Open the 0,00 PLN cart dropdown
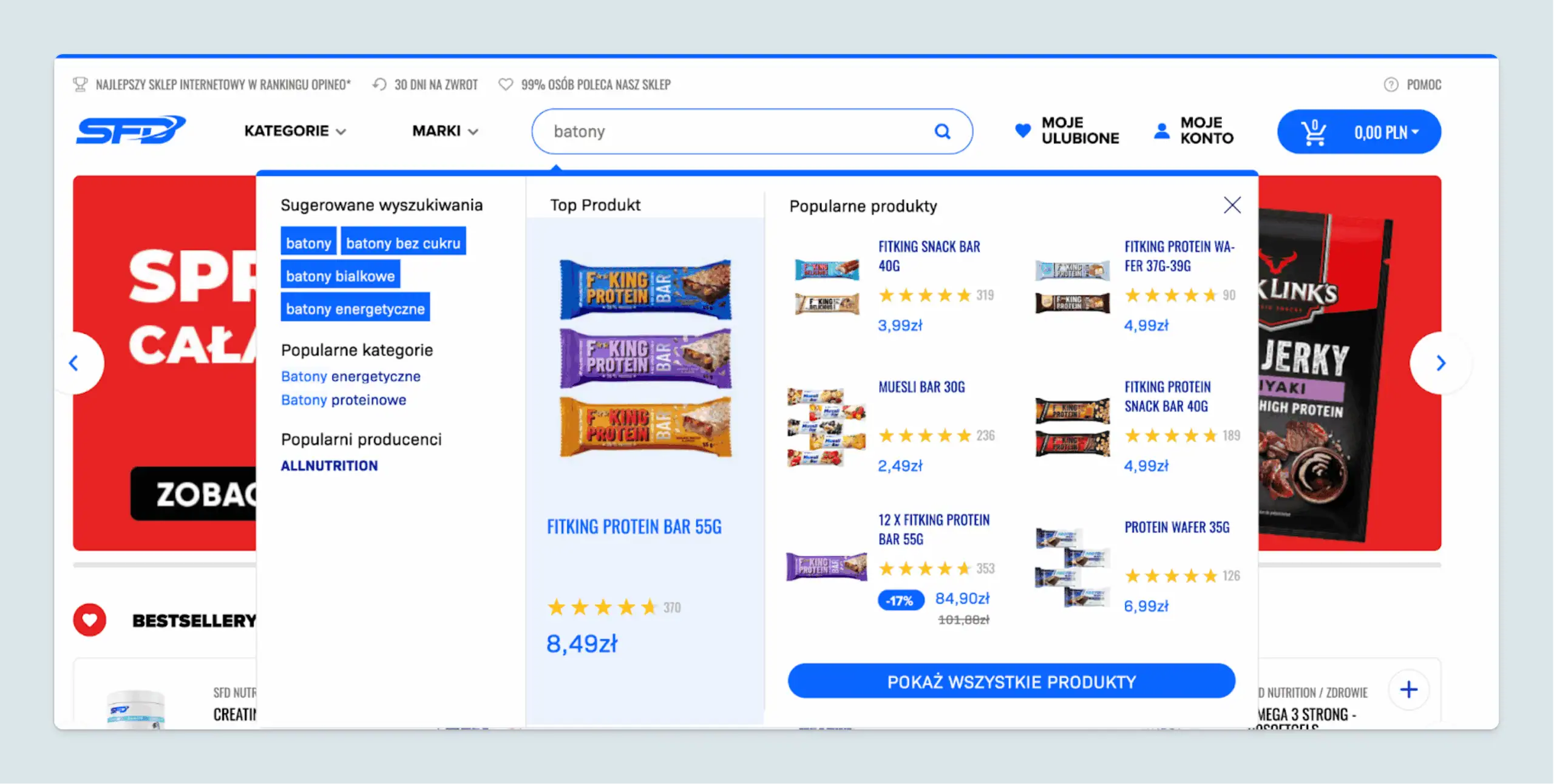 pos(1387,132)
